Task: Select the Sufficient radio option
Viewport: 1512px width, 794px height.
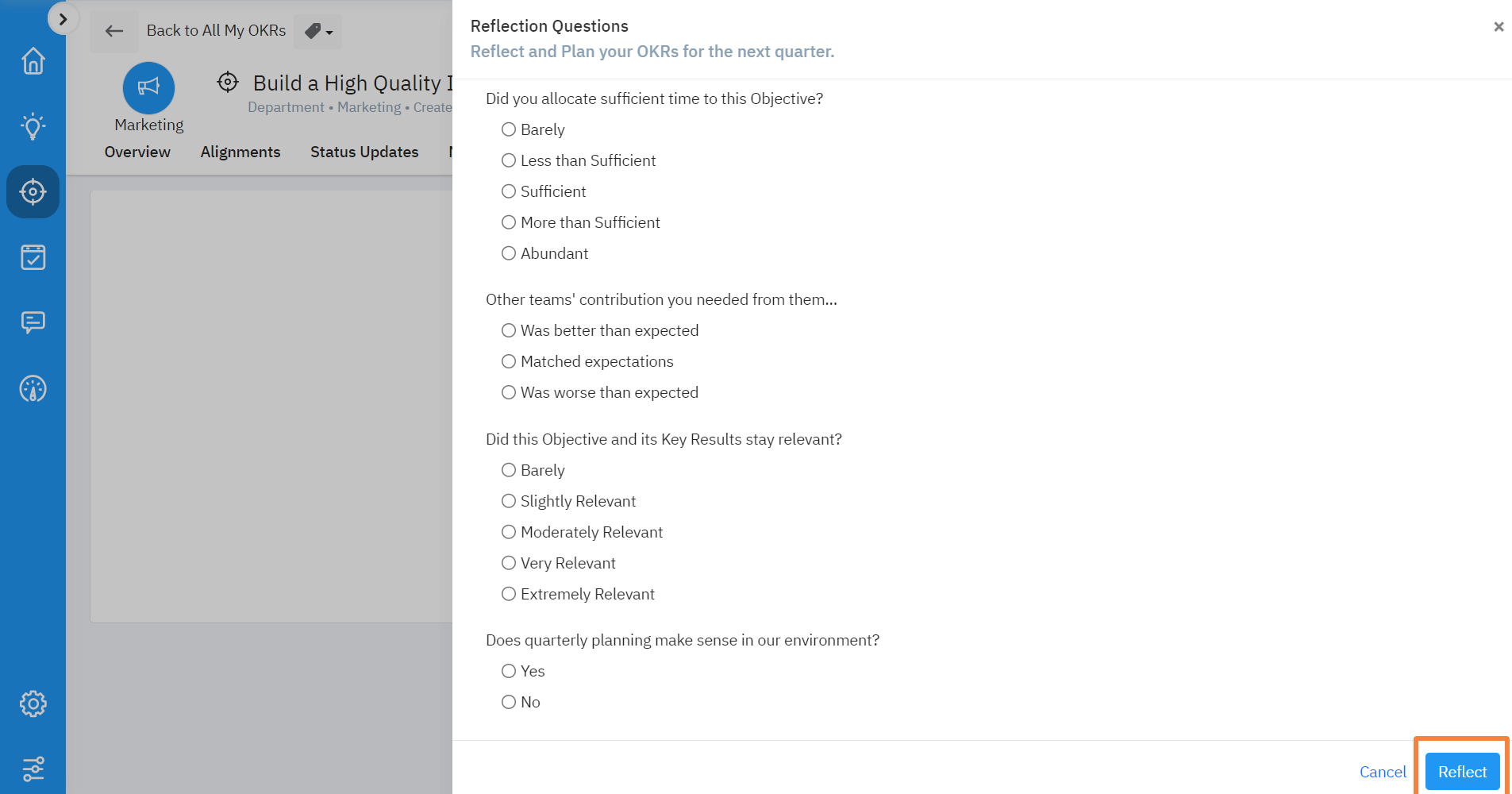Action: 509,191
